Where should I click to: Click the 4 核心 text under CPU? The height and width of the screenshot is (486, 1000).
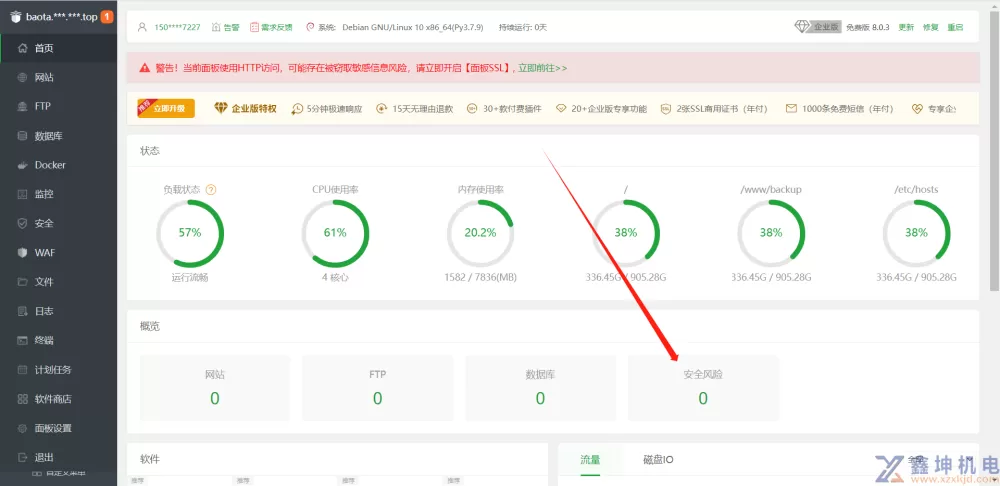pyautogui.click(x=335, y=277)
